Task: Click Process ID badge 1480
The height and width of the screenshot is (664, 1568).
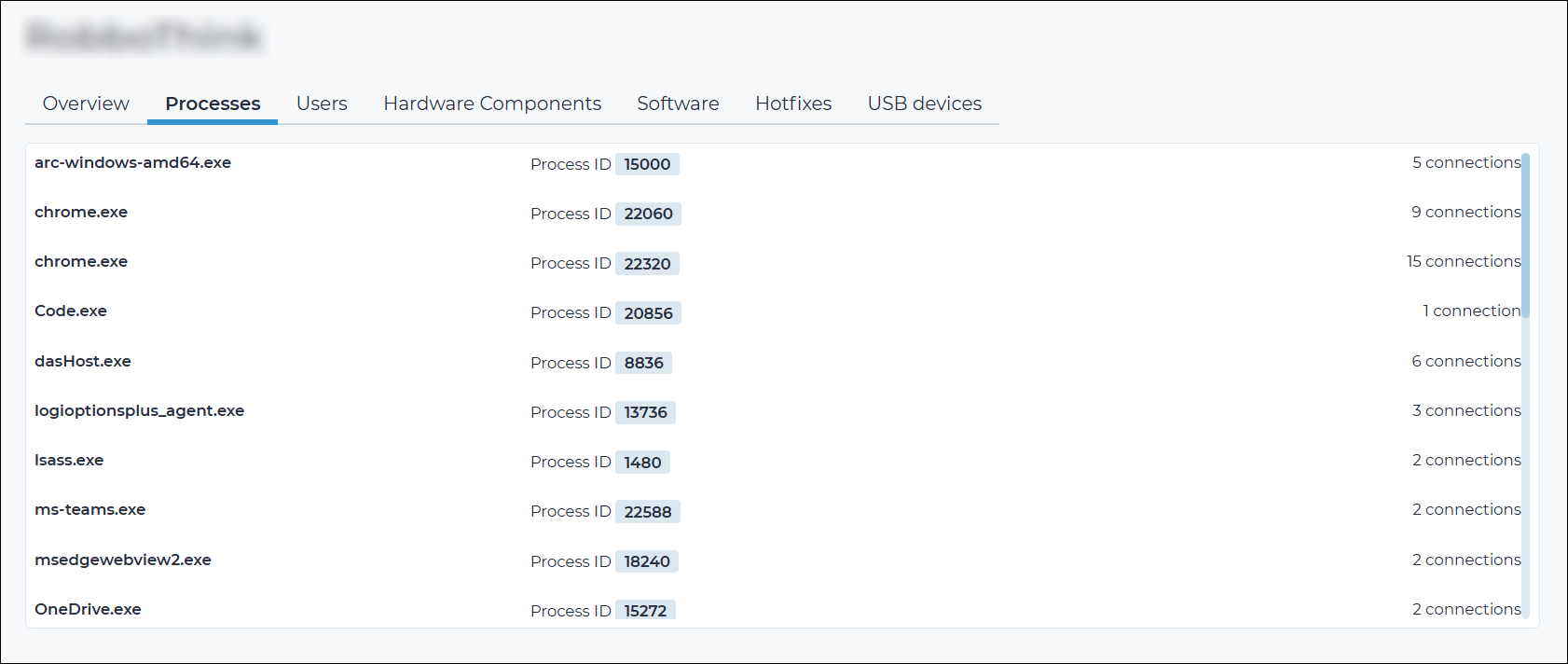Action: (642, 462)
